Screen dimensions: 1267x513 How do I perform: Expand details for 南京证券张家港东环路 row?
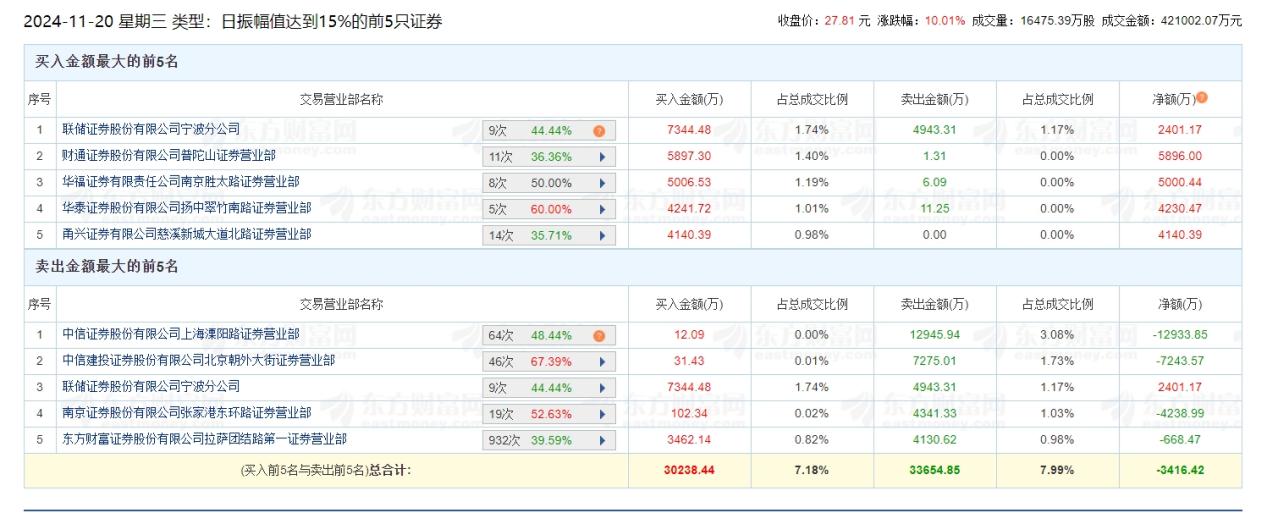602,413
